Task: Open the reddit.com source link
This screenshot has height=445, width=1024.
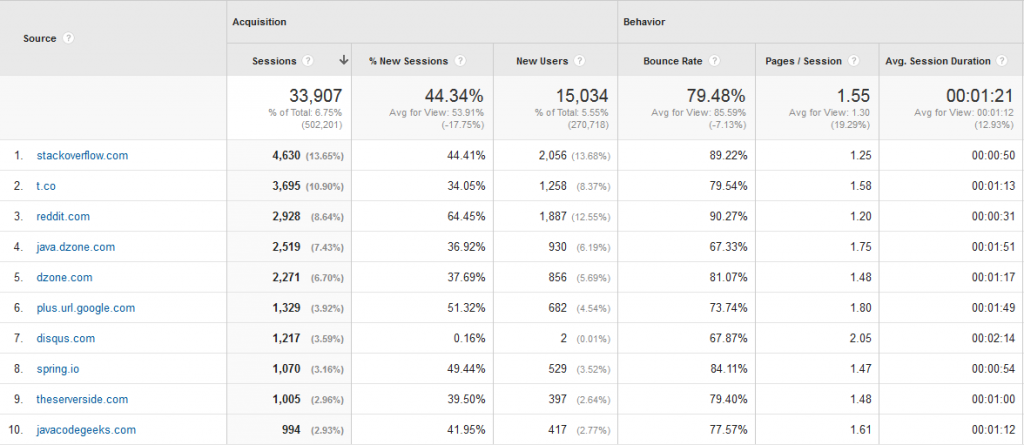Action: click(x=63, y=216)
